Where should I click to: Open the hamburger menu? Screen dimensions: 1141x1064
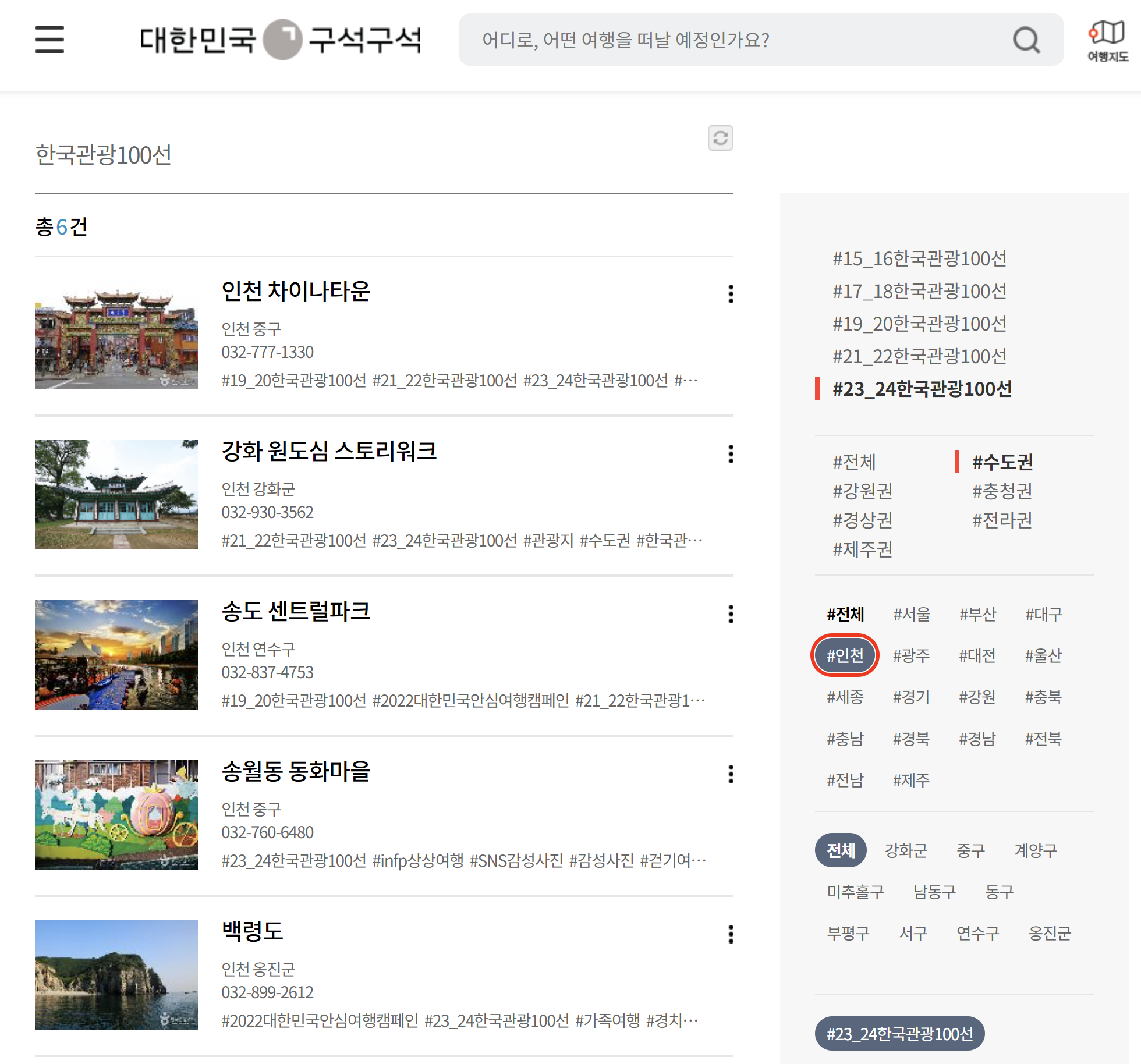pyautogui.click(x=49, y=40)
